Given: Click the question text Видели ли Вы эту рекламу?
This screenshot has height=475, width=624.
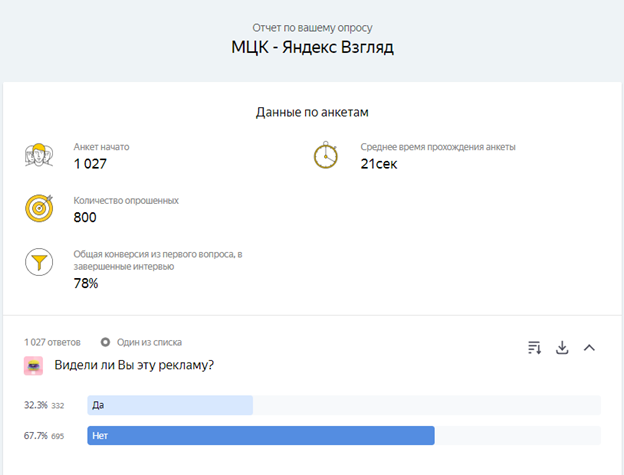Looking at the screenshot, I should tap(134, 365).
